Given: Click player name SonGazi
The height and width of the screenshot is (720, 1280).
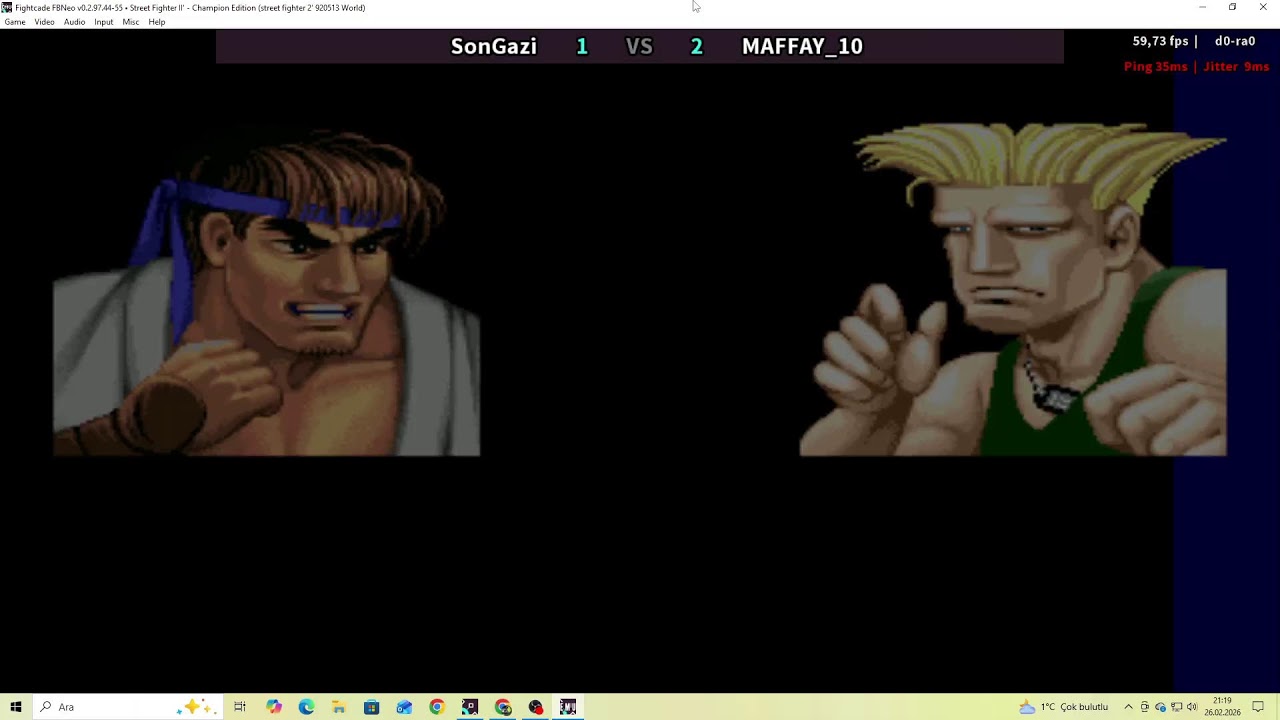Looking at the screenshot, I should pyautogui.click(x=493, y=46).
